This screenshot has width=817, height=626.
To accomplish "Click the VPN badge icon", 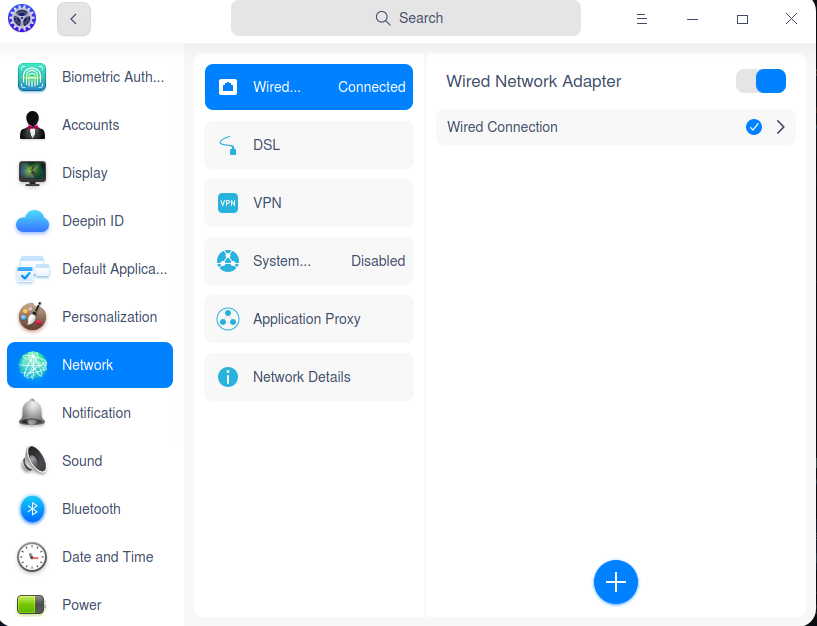I will pyautogui.click(x=228, y=203).
